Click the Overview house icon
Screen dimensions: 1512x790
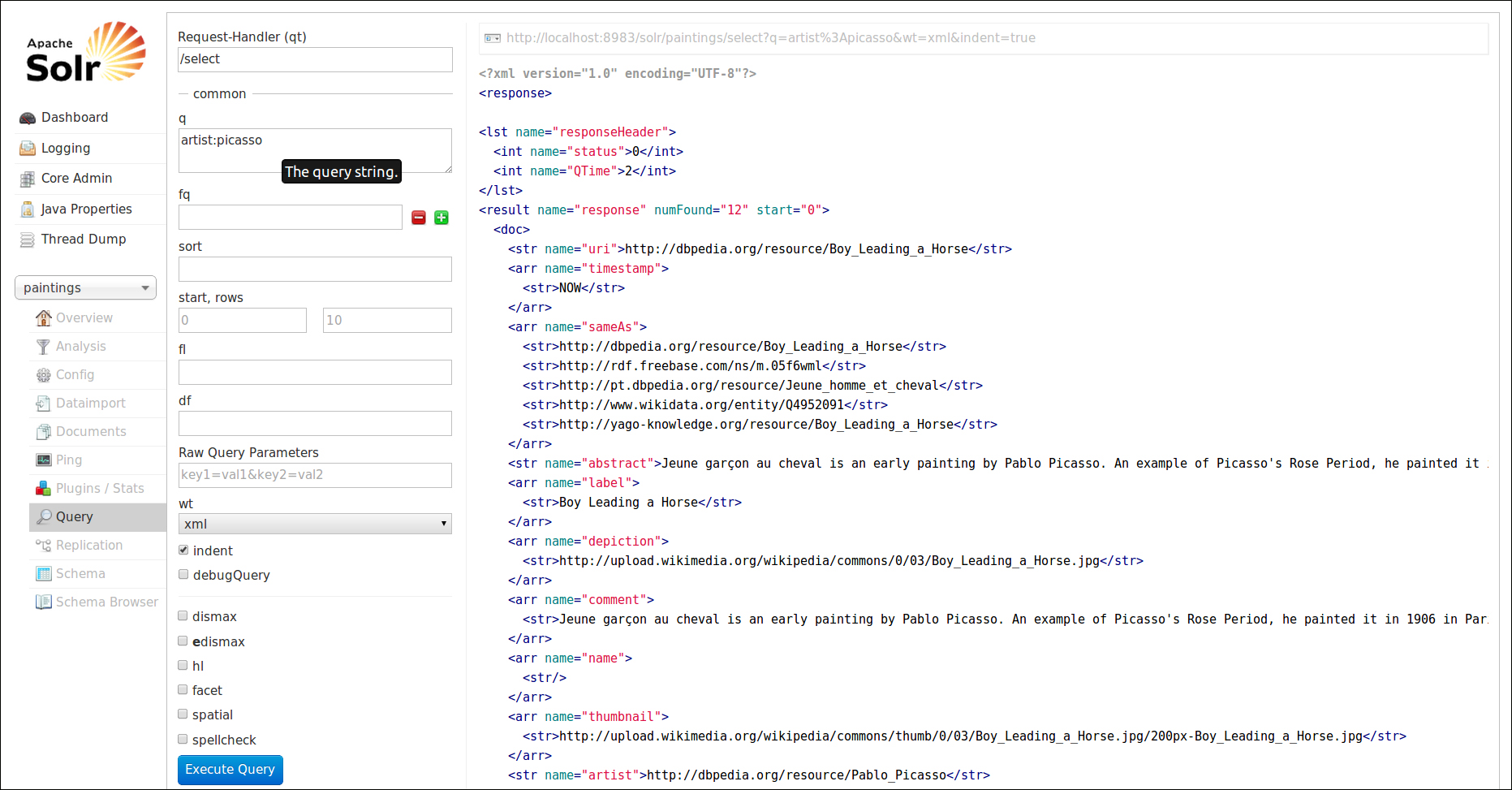click(44, 317)
